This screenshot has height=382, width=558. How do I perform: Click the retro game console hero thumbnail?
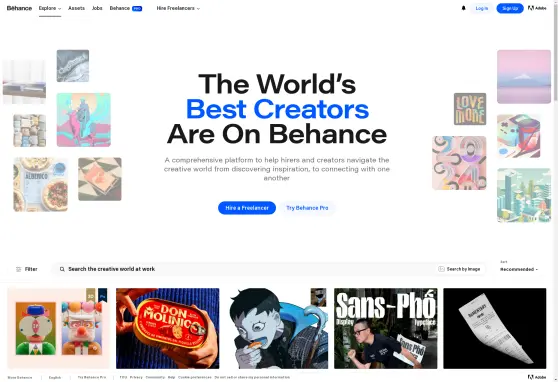pos(518,136)
